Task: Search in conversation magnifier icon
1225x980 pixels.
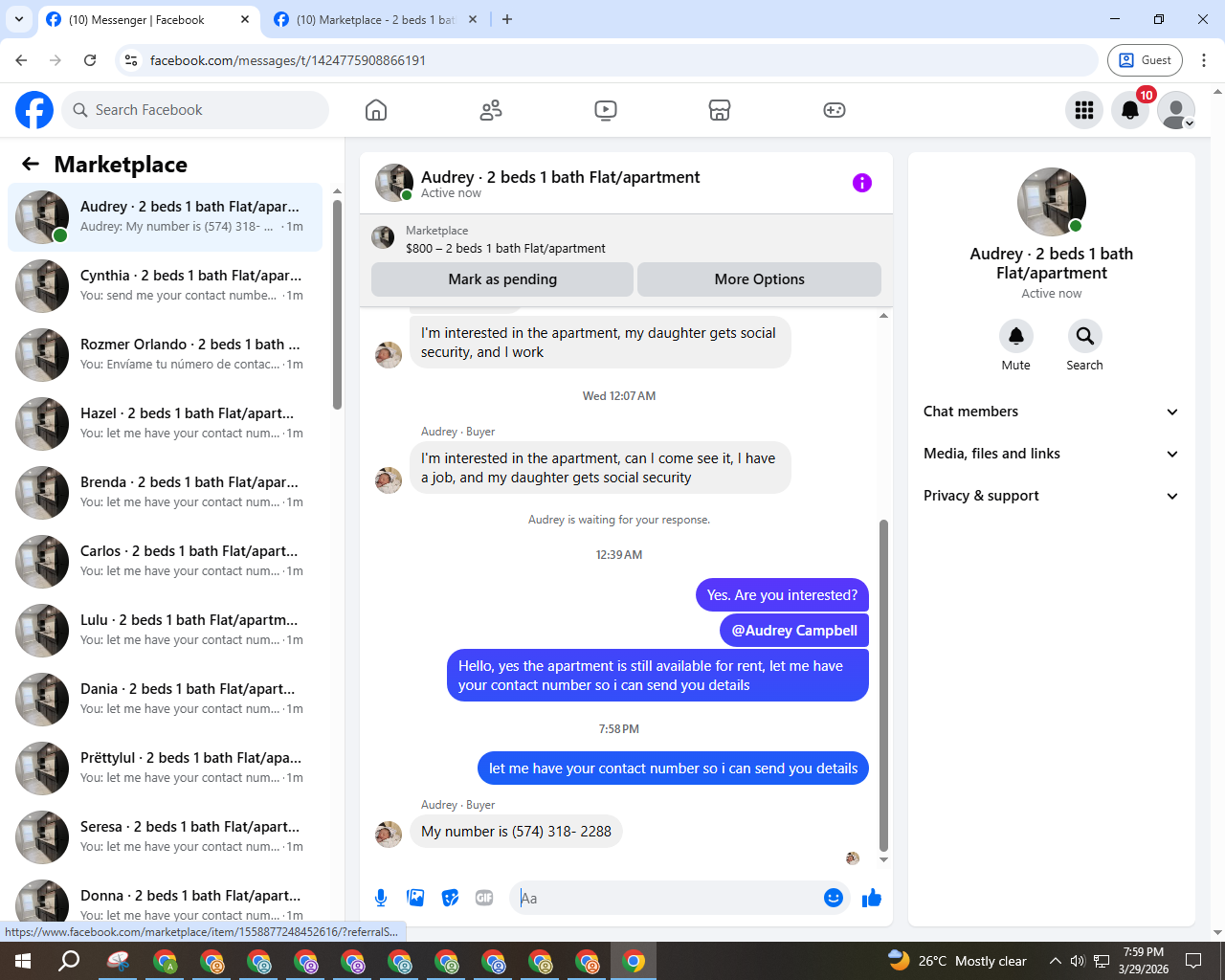Action: point(1085,336)
